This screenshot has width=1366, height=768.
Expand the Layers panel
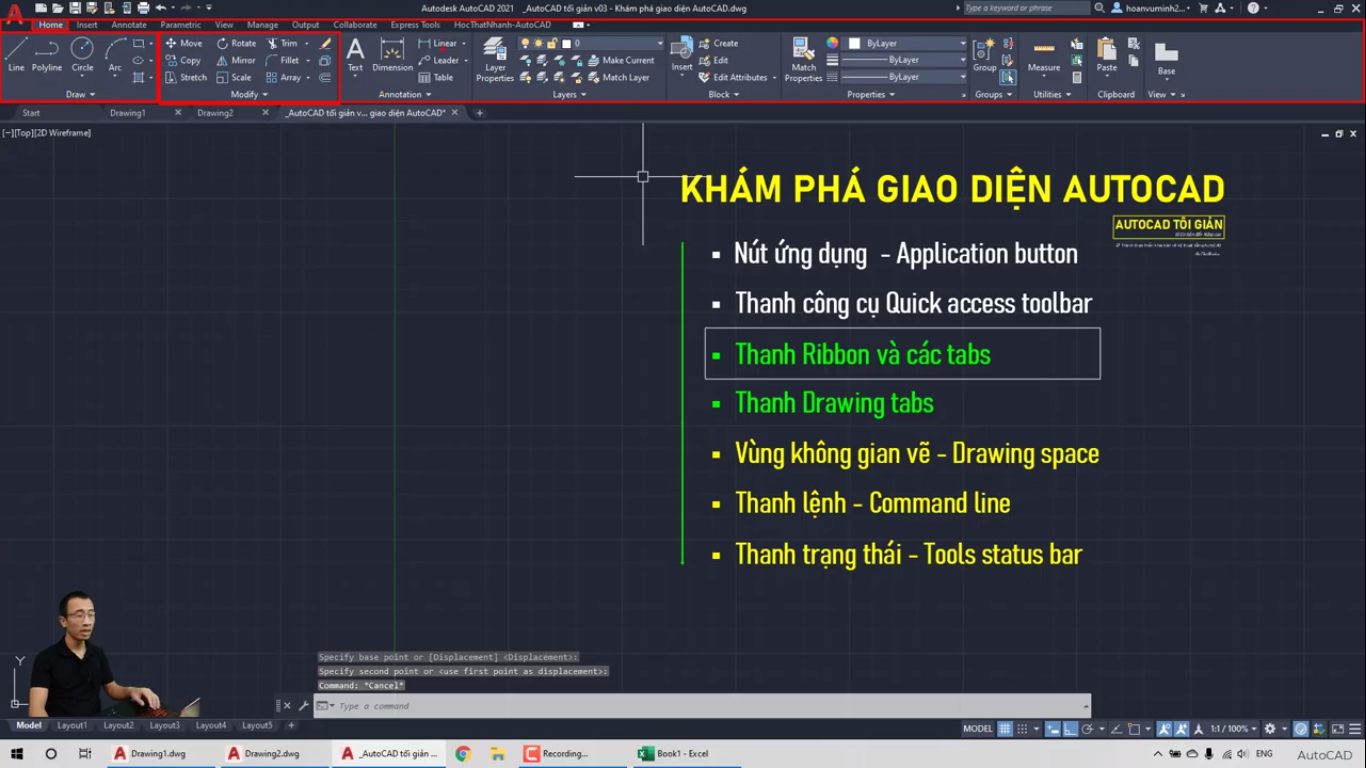569,94
